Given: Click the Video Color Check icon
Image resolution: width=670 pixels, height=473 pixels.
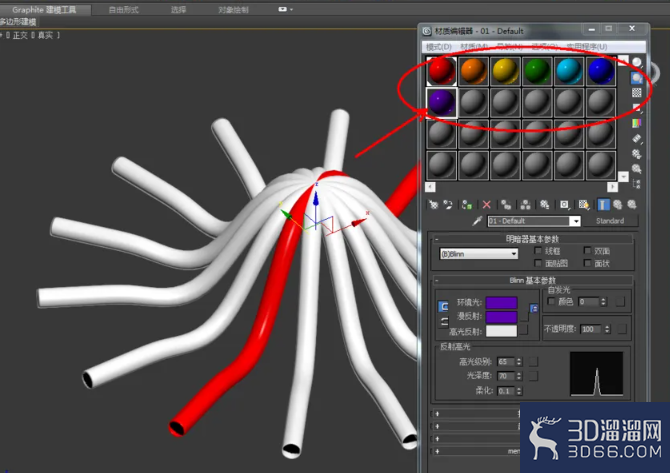Looking at the screenshot, I should [x=637, y=123].
